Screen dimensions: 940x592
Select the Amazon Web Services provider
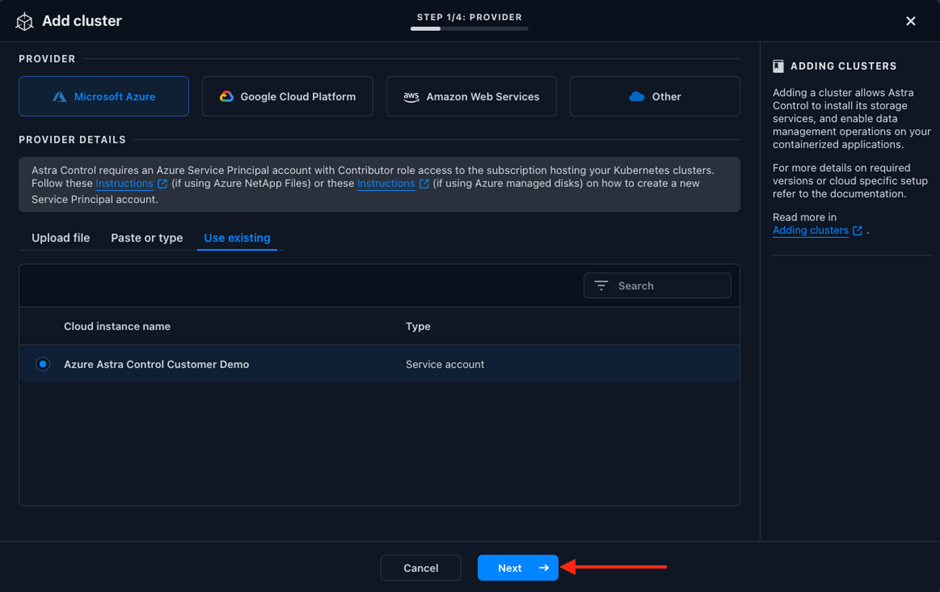pos(471,96)
